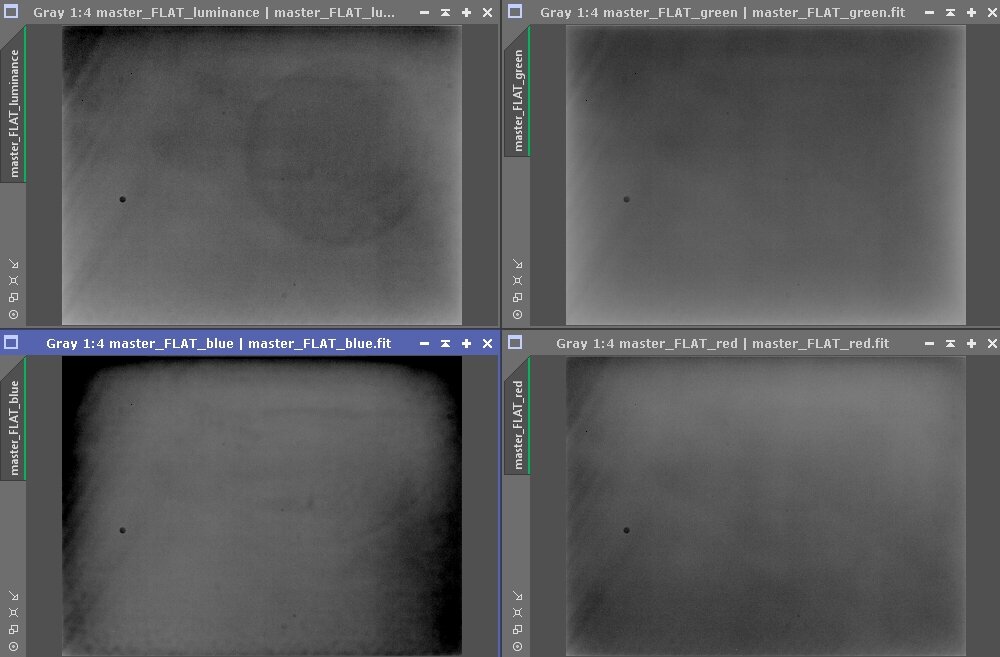Image resolution: width=1000 pixels, height=657 pixels.
Task: Click the dark dust spot in blue flat image
Action: tap(123, 530)
